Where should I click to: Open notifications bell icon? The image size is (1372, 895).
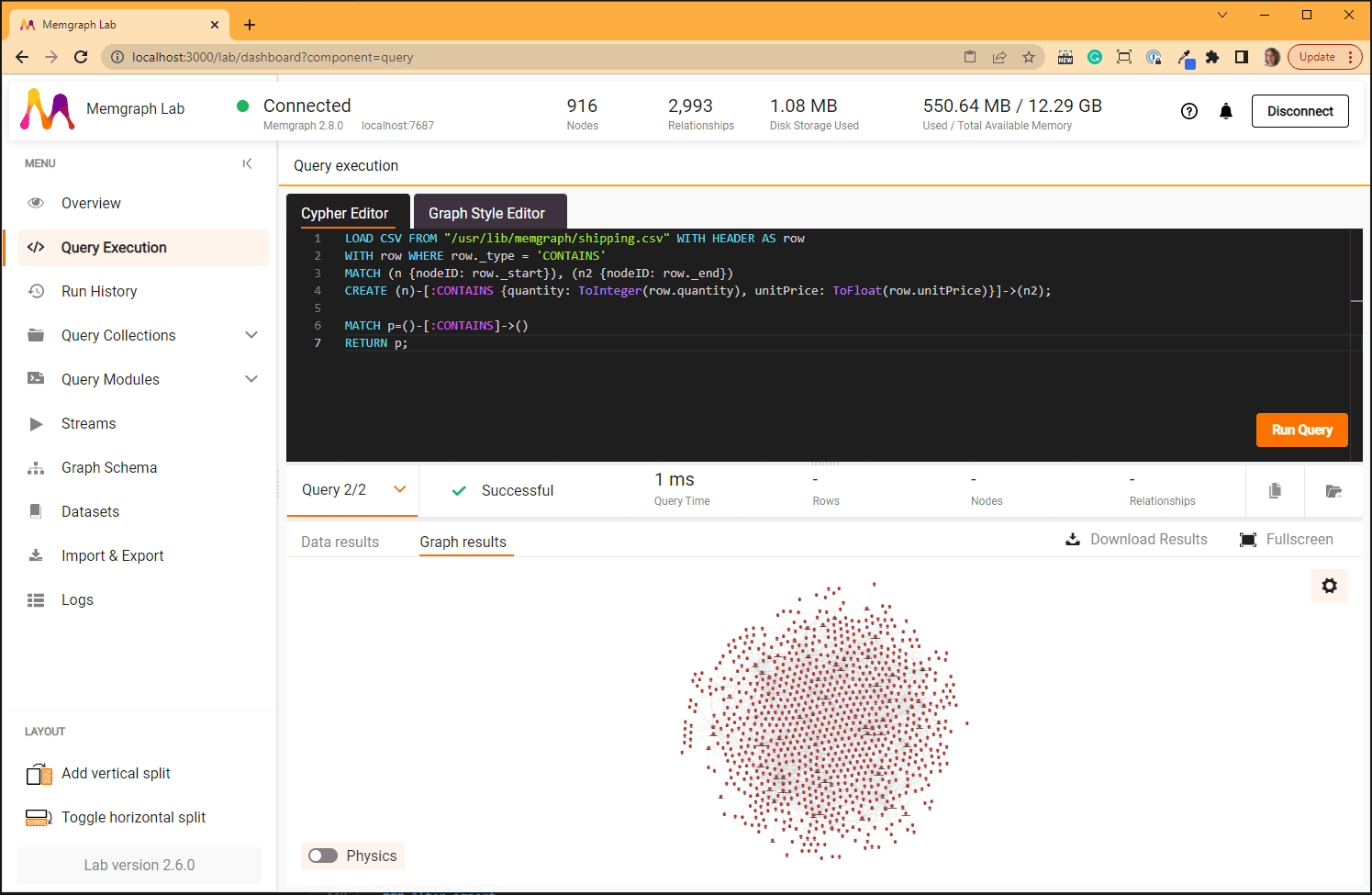click(x=1226, y=111)
